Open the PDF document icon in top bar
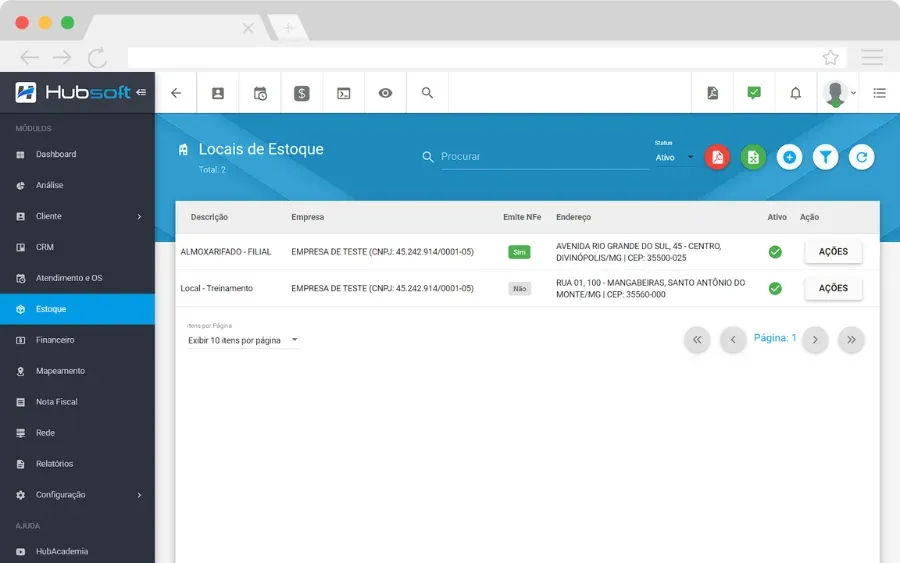Viewport: 900px width, 563px height. 712,93
